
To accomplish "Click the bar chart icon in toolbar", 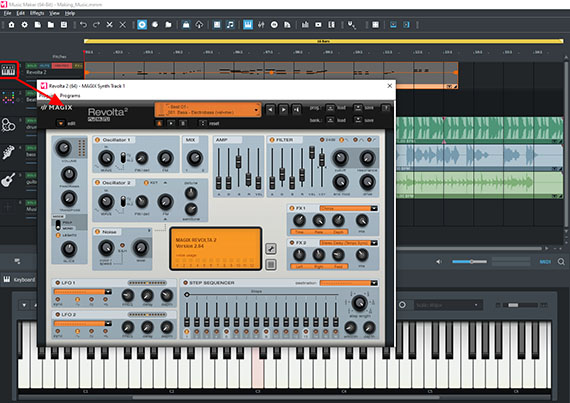I will pos(305,25).
